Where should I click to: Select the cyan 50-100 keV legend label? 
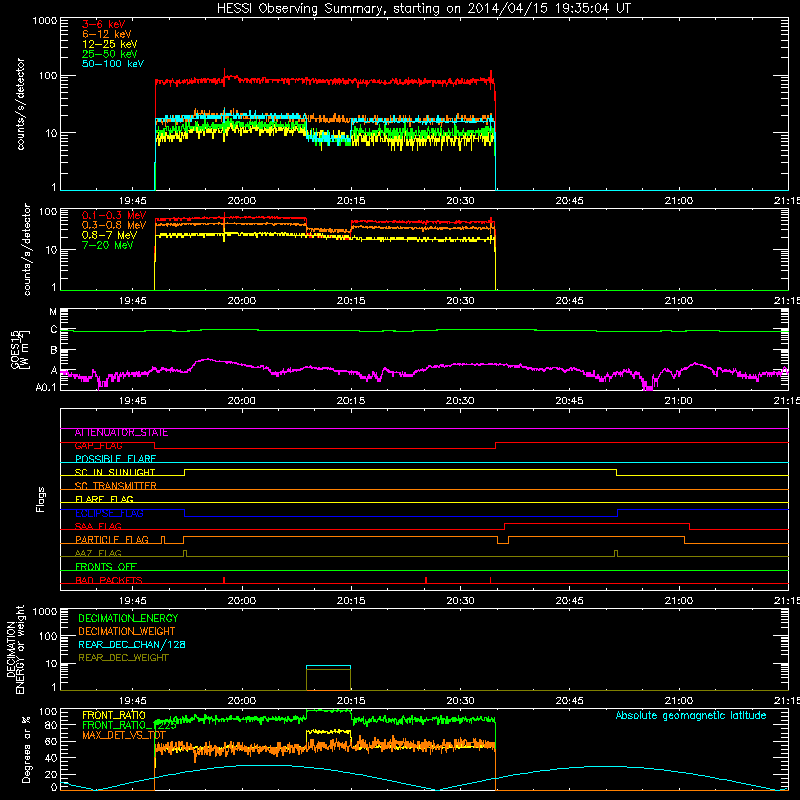tap(113, 64)
